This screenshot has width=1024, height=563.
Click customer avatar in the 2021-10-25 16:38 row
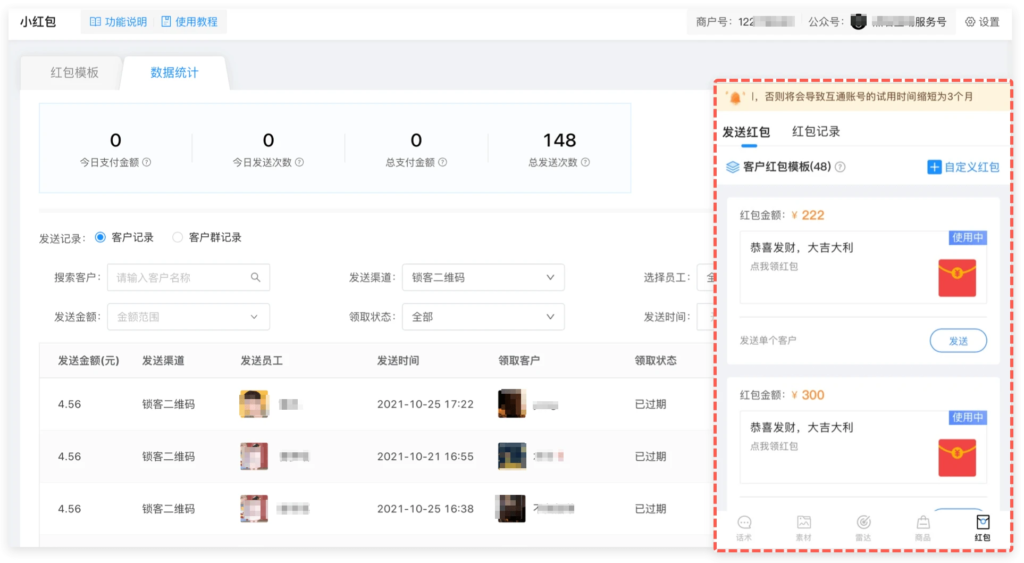(511, 508)
